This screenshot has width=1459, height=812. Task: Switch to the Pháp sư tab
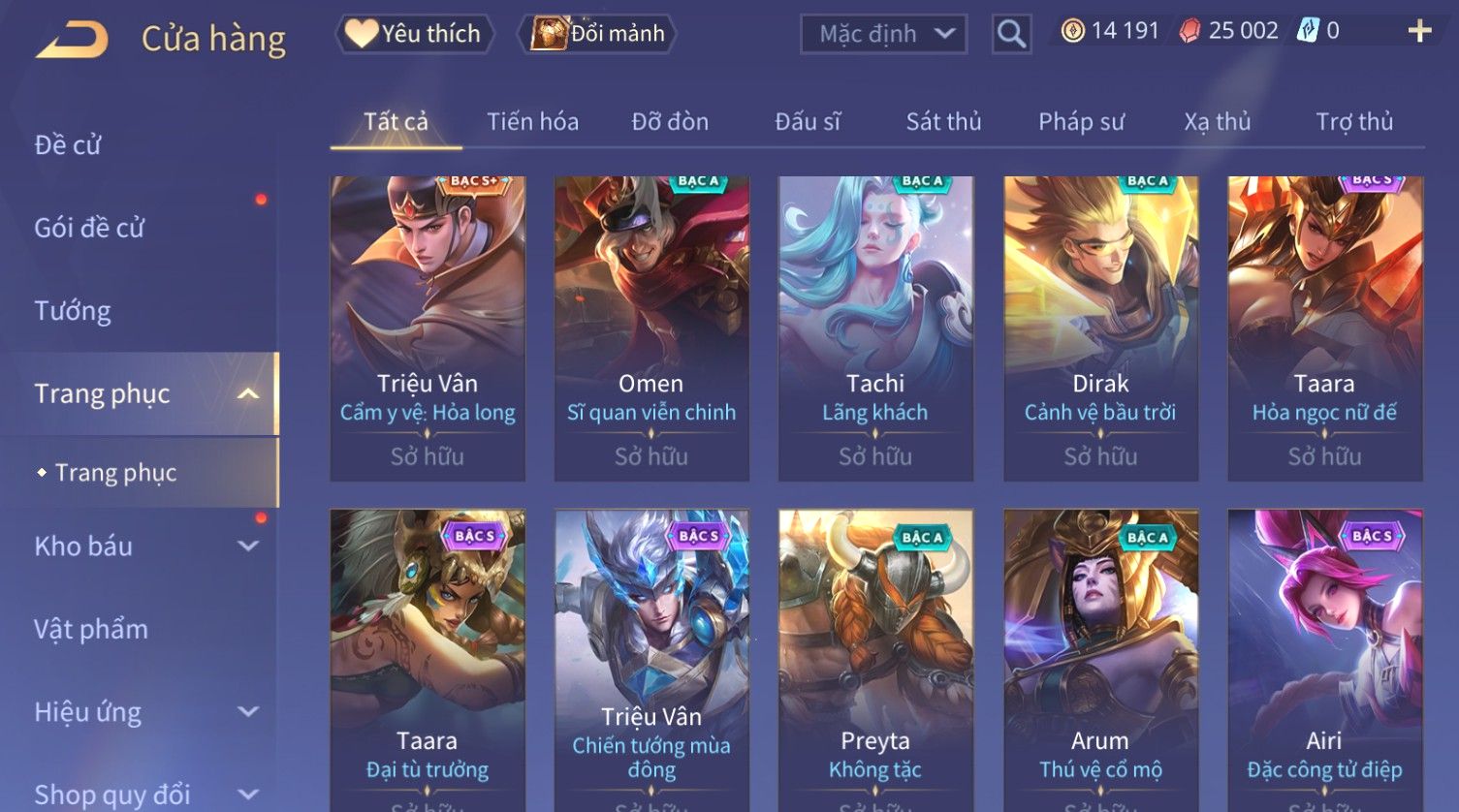click(x=1081, y=122)
